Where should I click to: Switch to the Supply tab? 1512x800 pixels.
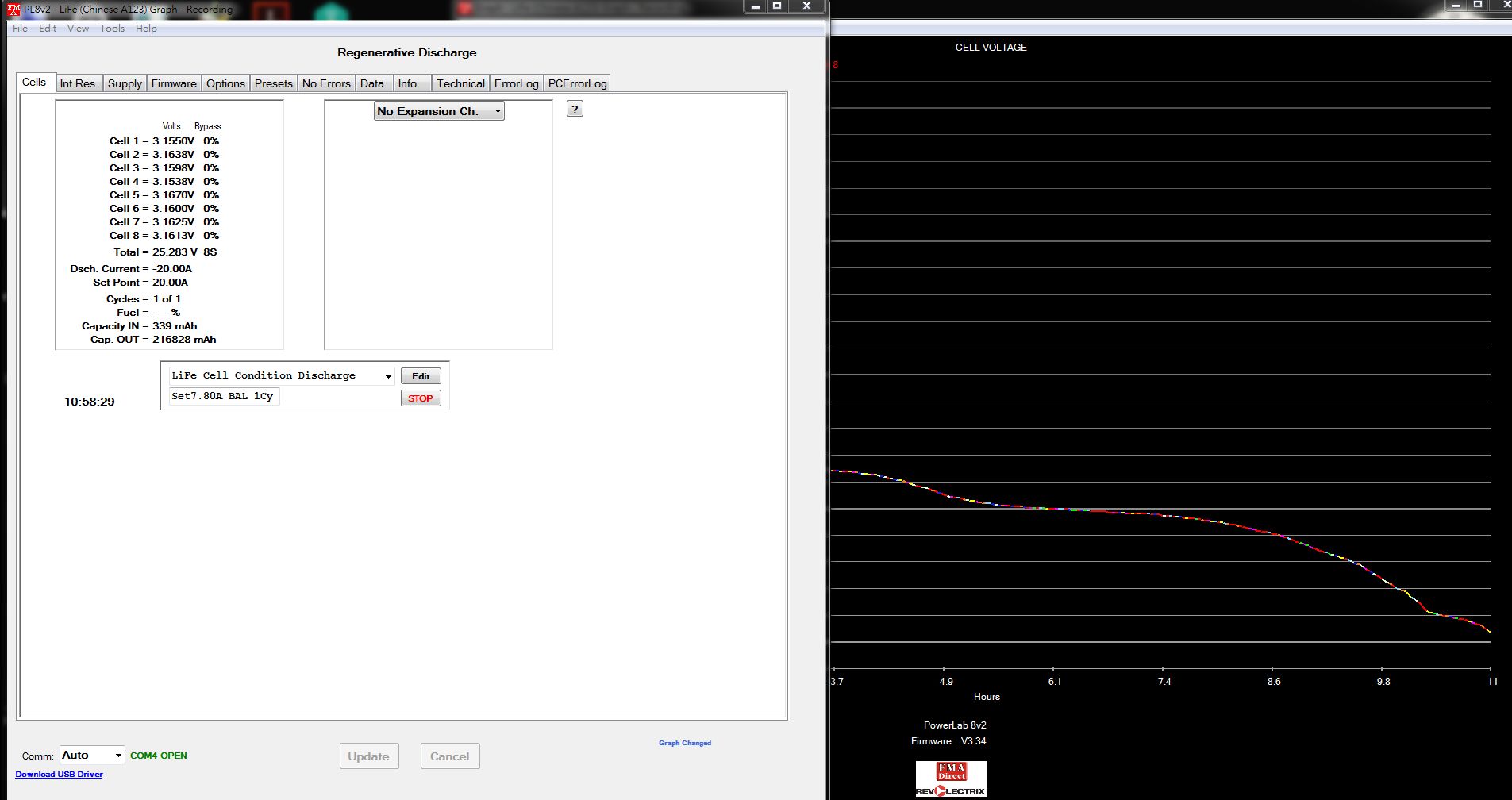[125, 83]
